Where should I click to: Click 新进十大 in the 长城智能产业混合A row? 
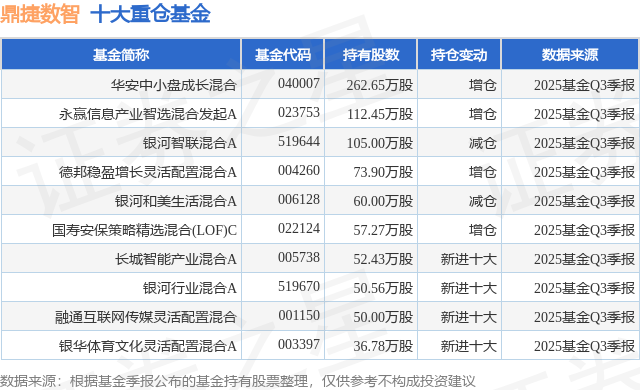tap(469, 259)
